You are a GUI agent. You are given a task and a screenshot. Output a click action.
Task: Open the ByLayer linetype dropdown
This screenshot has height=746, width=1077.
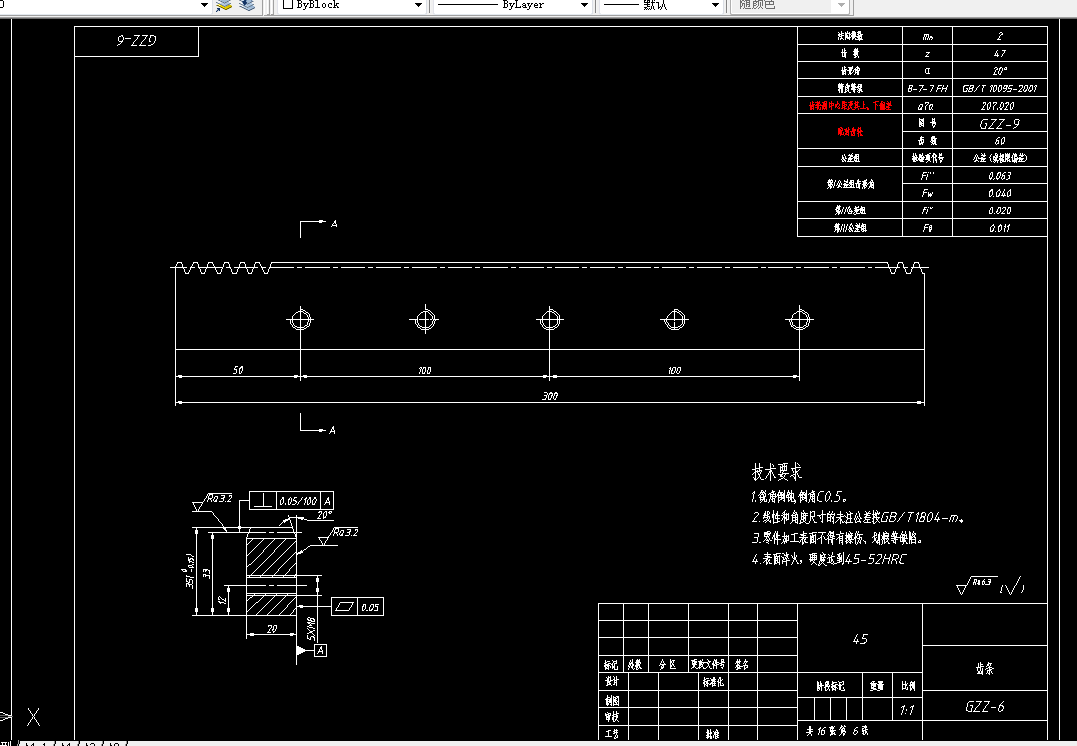tap(585, 5)
